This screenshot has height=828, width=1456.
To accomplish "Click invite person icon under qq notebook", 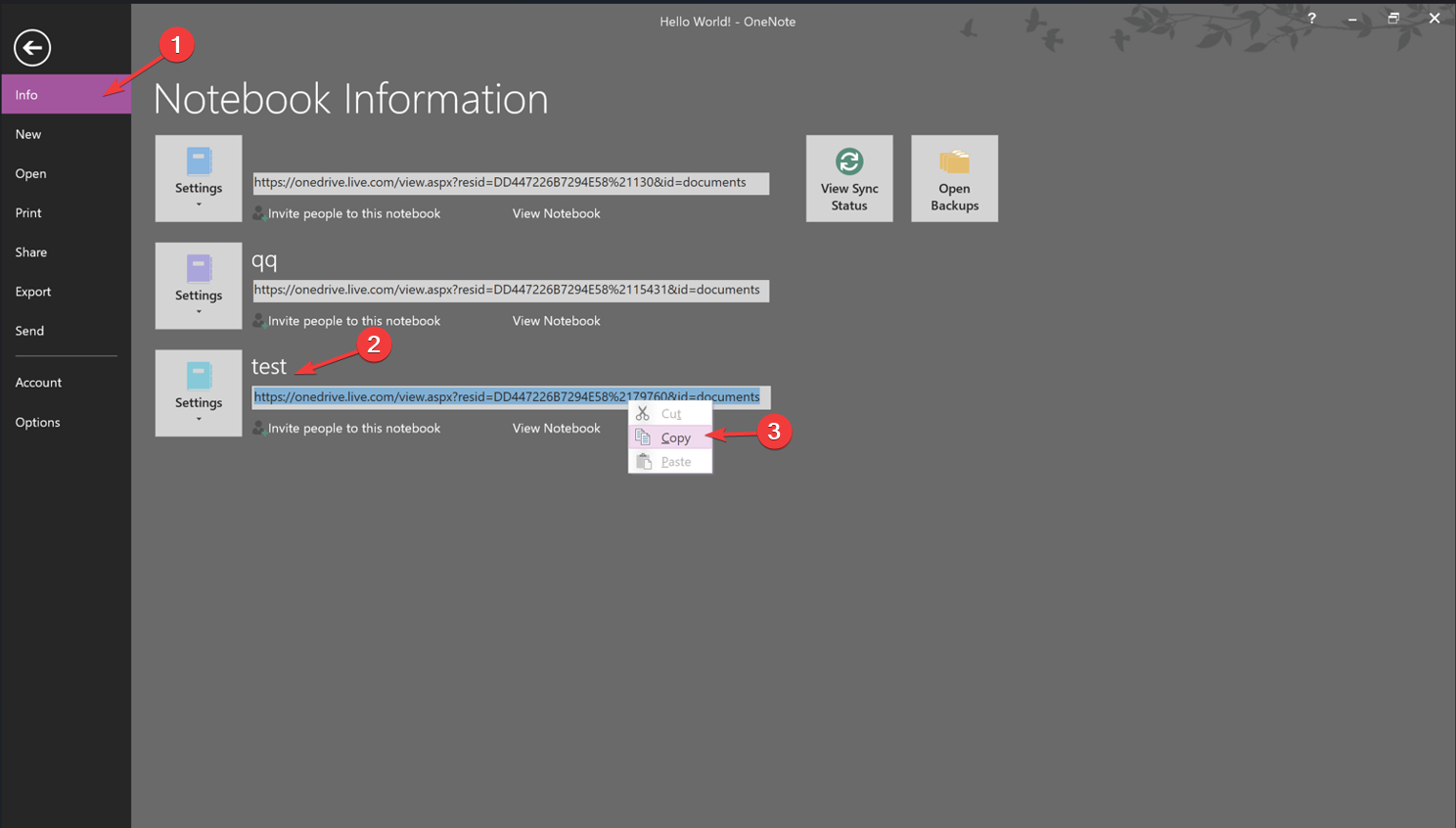I will (259, 321).
